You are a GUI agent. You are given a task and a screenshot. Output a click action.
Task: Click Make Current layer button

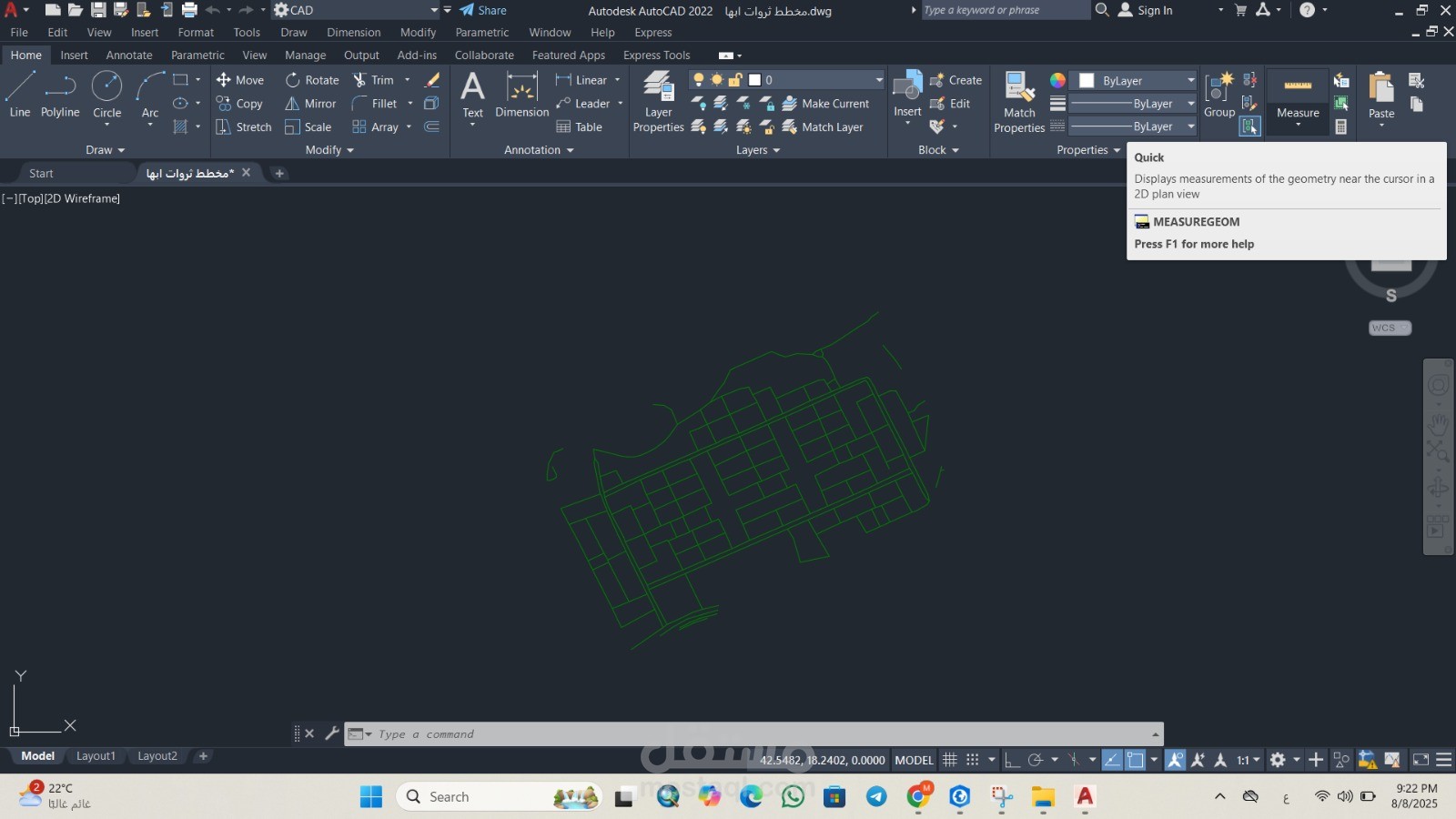pos(825,104)
